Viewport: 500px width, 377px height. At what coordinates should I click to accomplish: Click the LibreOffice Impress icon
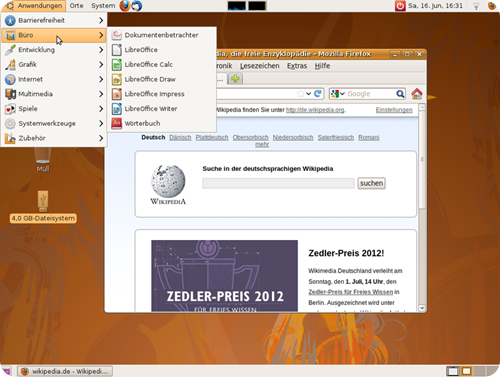[x=117, y=94]
